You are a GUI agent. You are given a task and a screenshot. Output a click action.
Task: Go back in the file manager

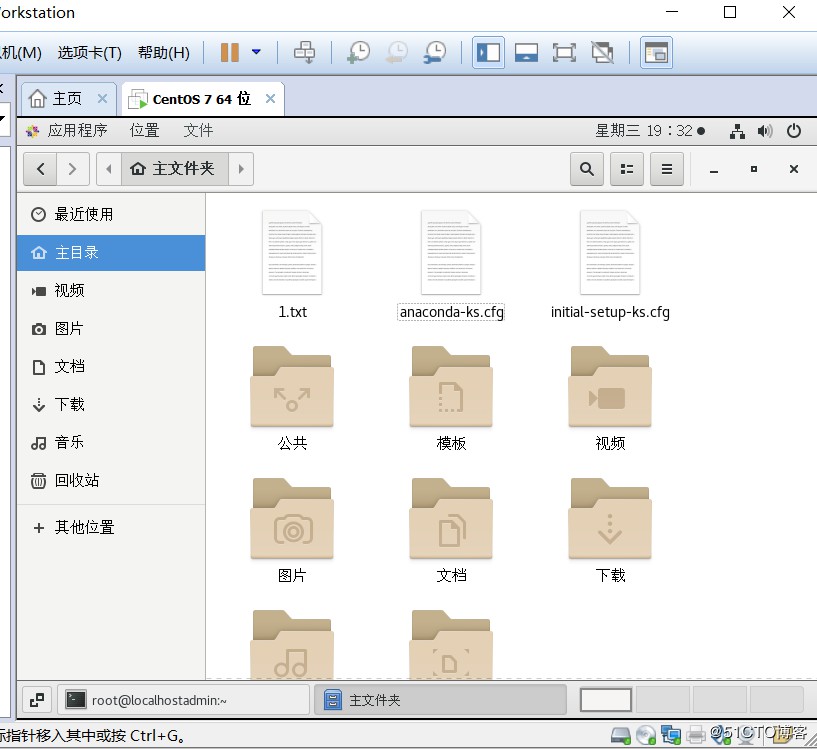point(40,169)
